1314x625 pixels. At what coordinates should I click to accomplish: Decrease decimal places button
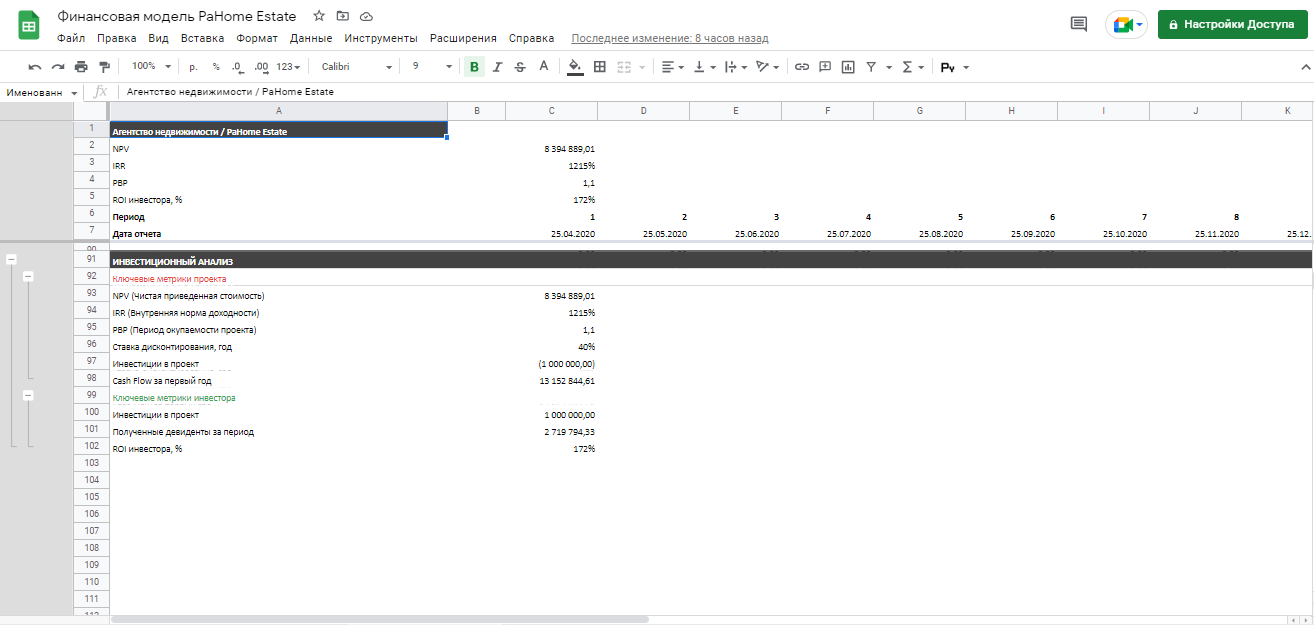click(x=238, y=67)
